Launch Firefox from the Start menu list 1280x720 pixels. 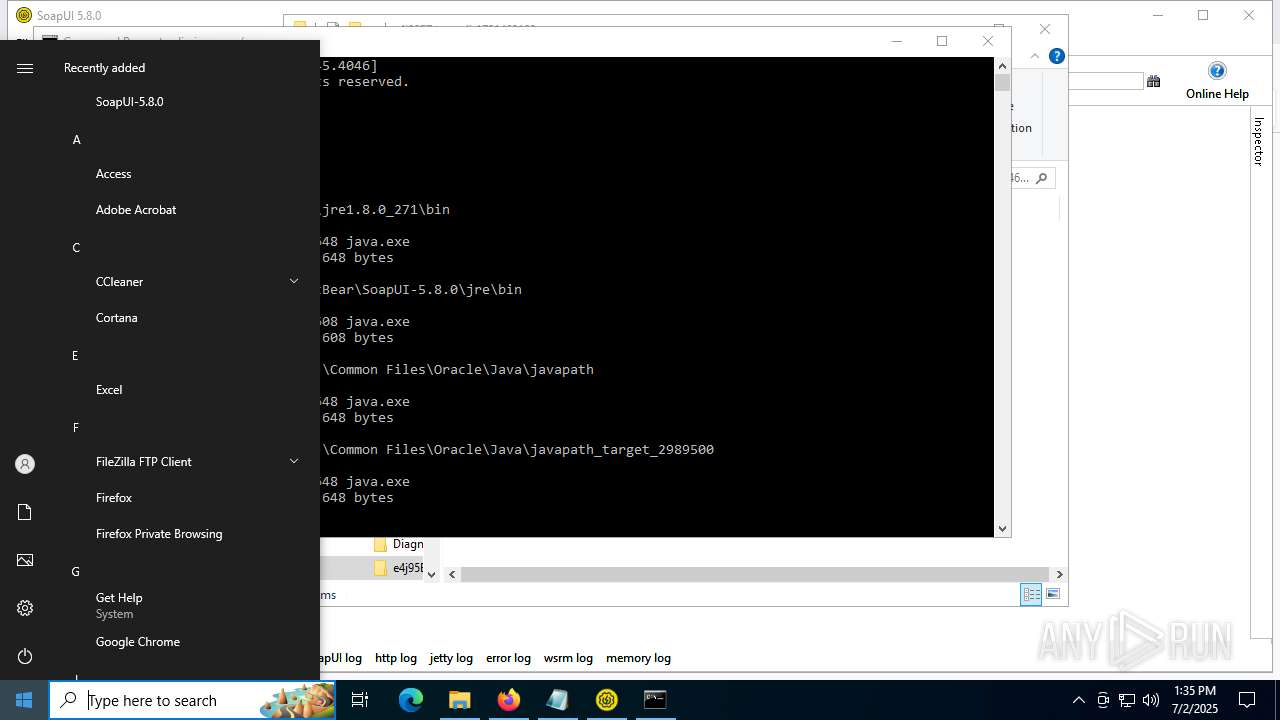[114, 498]
